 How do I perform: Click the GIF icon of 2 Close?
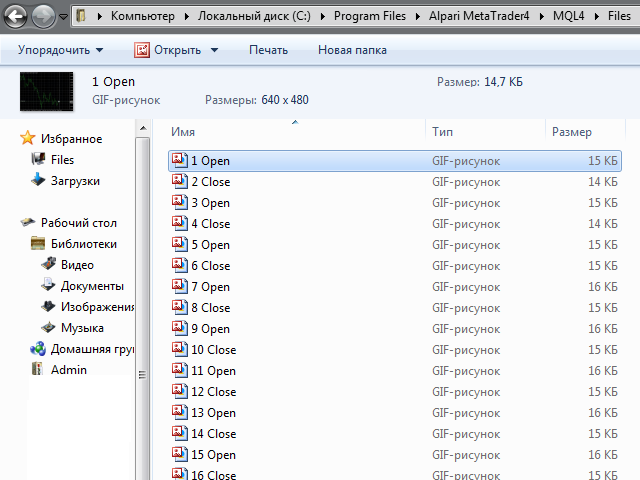pos(180,181)
